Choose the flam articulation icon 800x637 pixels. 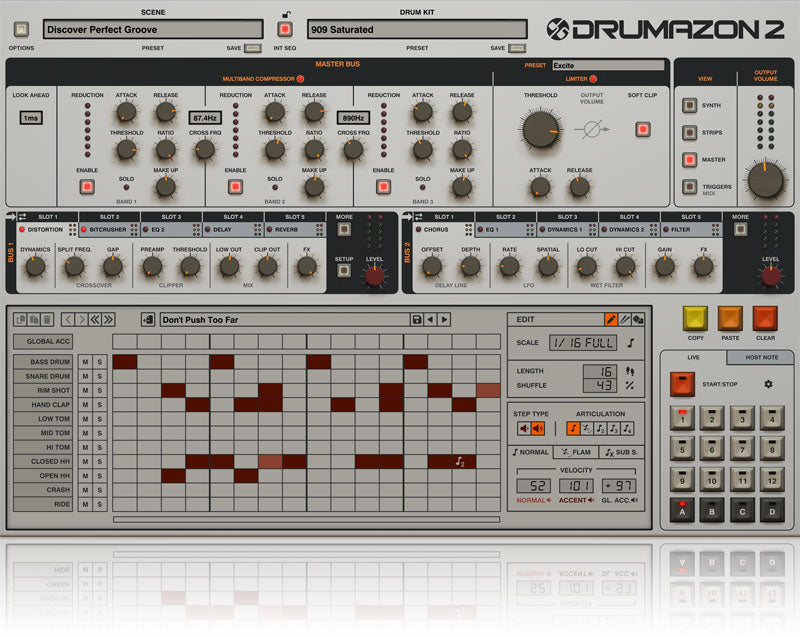[587, 428]
